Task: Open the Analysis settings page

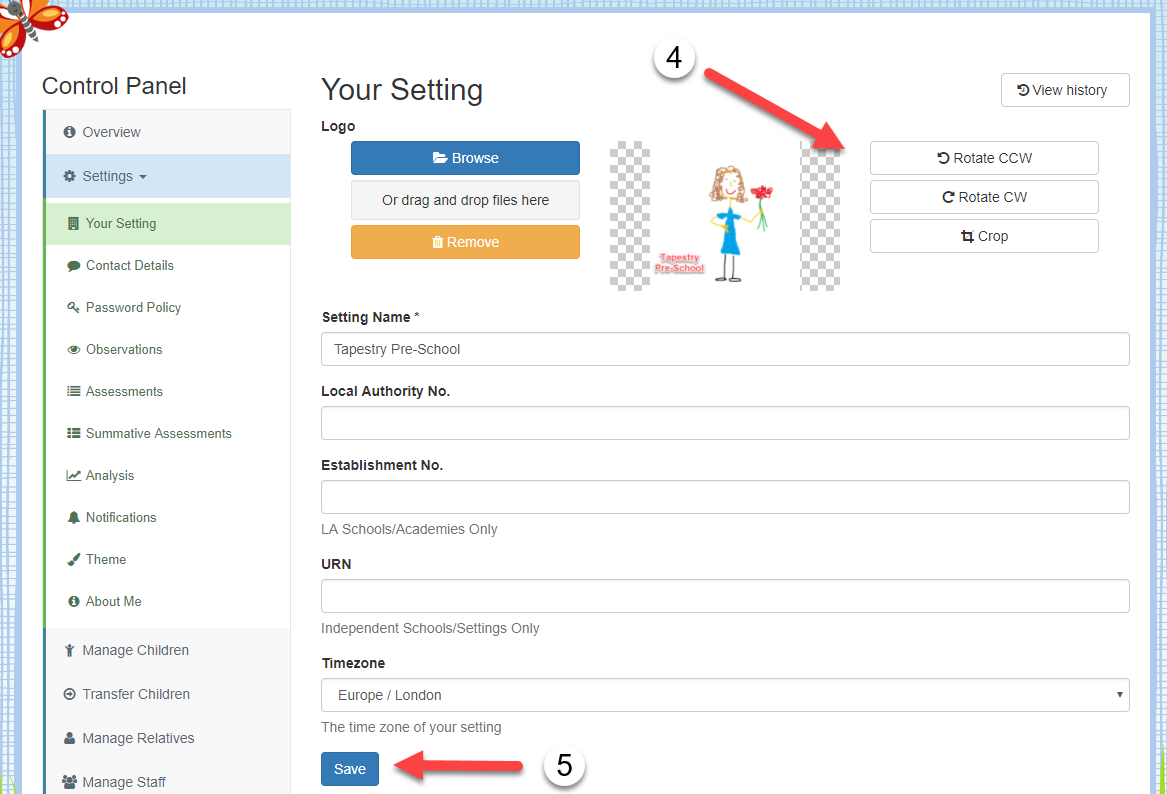Action: 168,476
